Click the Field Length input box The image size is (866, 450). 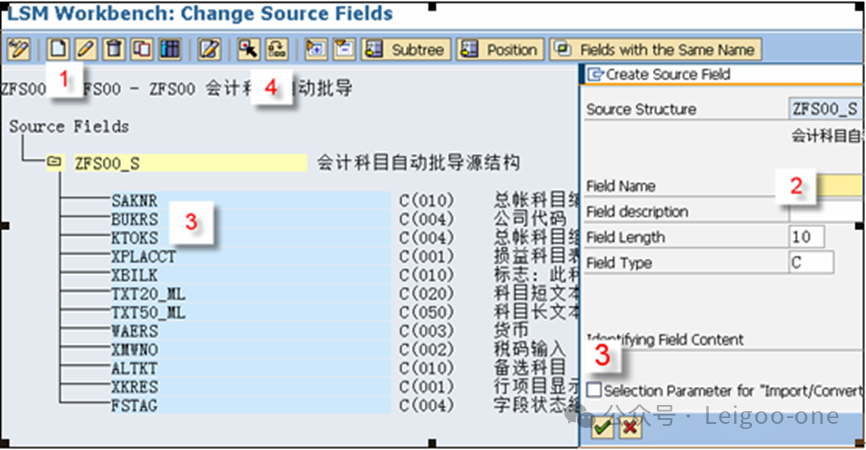[x=806, y=237]
